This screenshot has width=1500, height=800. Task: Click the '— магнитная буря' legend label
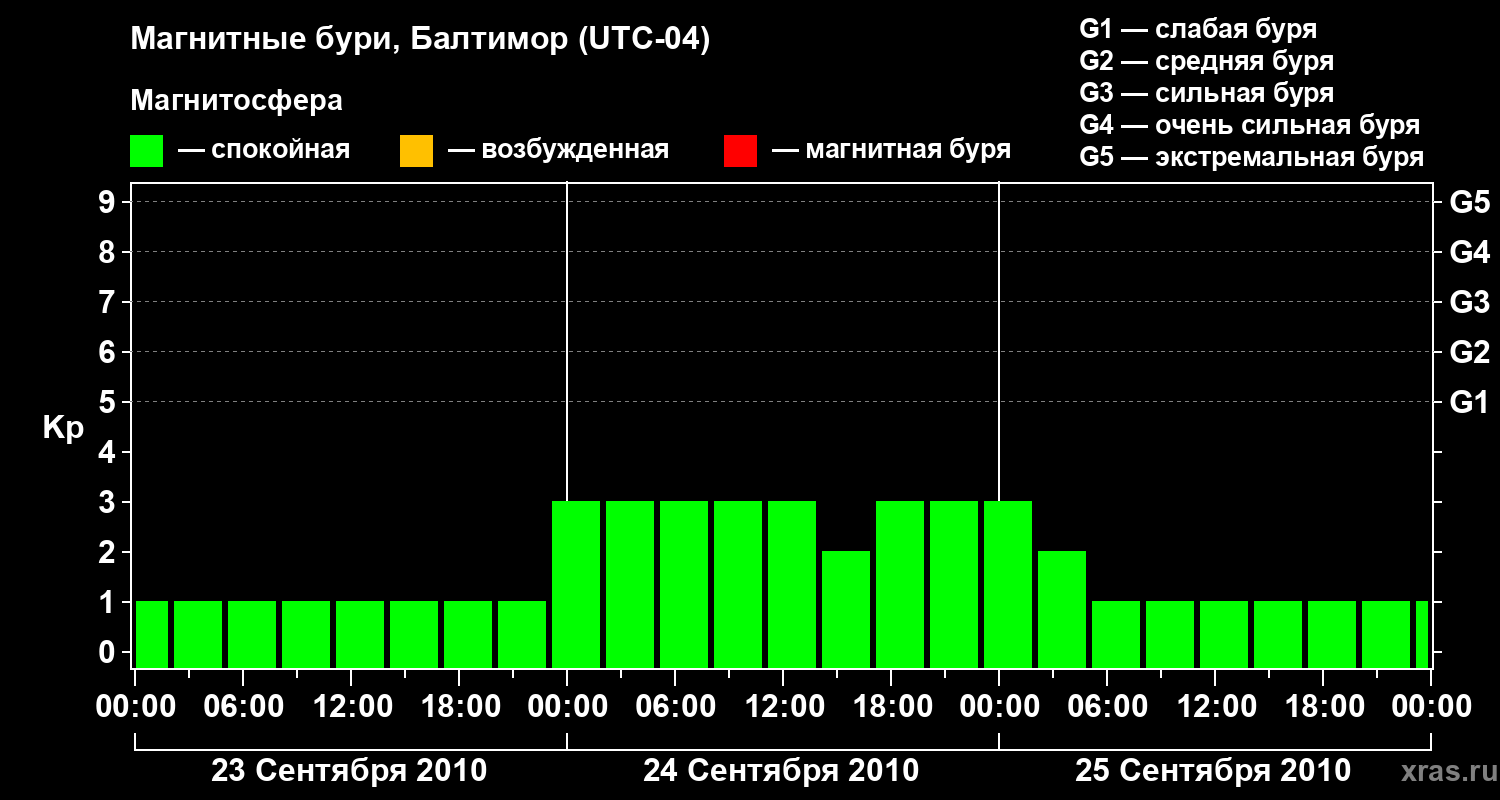tap(892, 151)
